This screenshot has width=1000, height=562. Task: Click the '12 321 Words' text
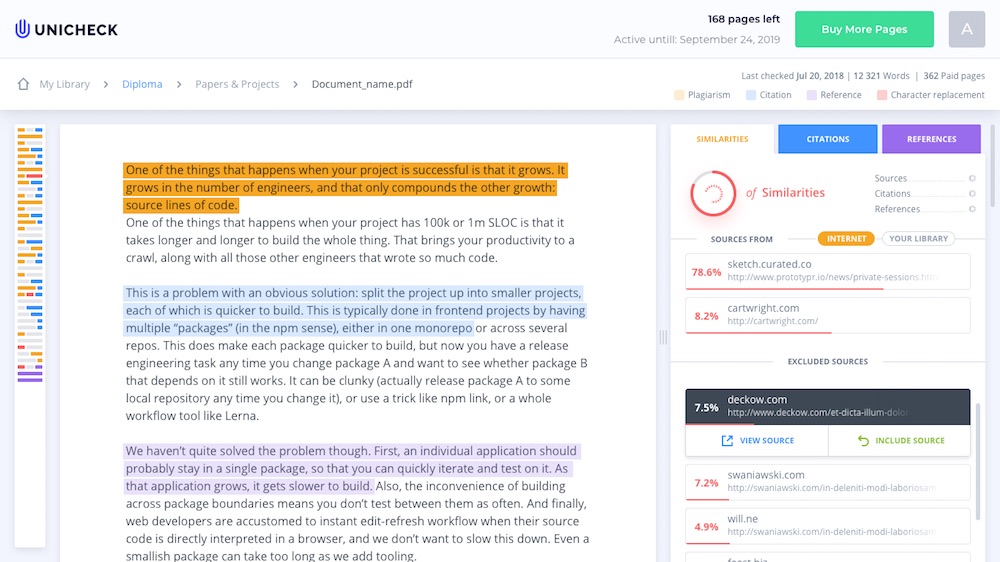tap(881, 76)
